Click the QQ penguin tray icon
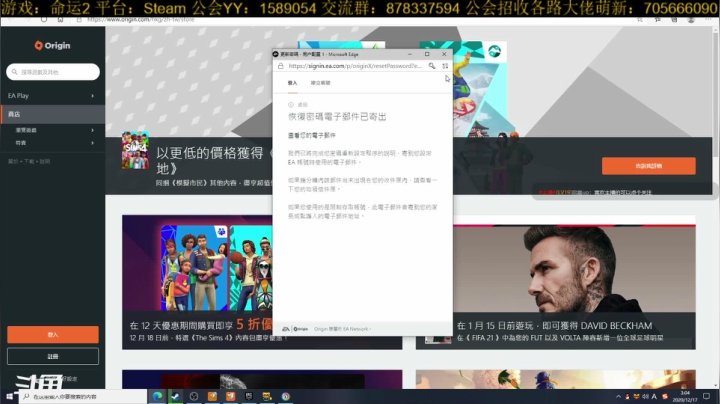This screenshot has width=720, height=404. tap(627, 396)
